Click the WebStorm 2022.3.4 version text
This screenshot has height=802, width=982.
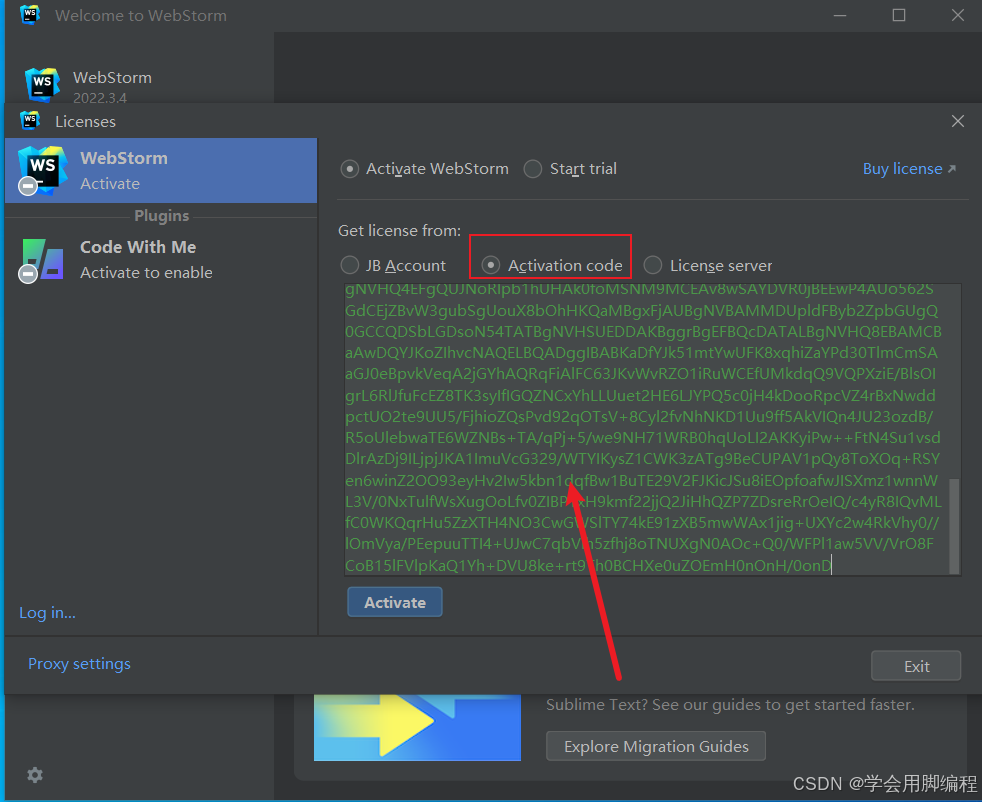pos(100,98)
